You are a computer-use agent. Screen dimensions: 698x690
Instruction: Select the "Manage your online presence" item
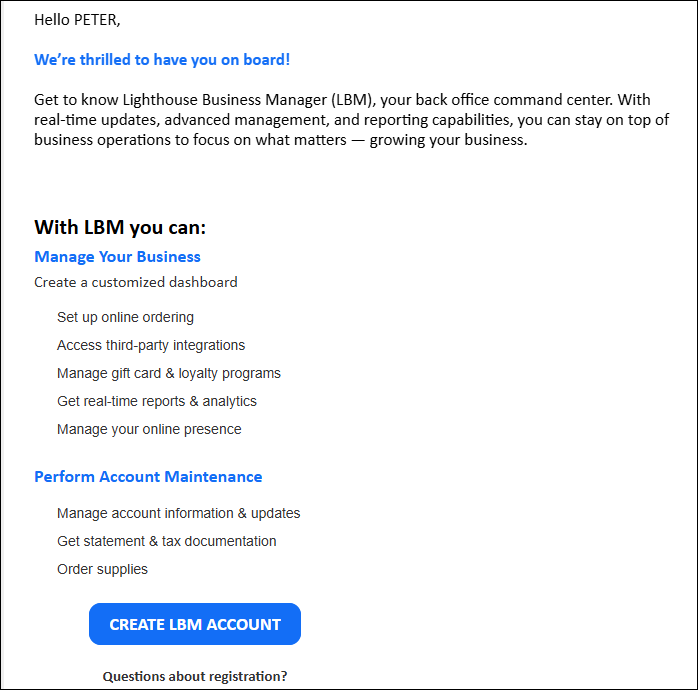click(x=149, y=429)
